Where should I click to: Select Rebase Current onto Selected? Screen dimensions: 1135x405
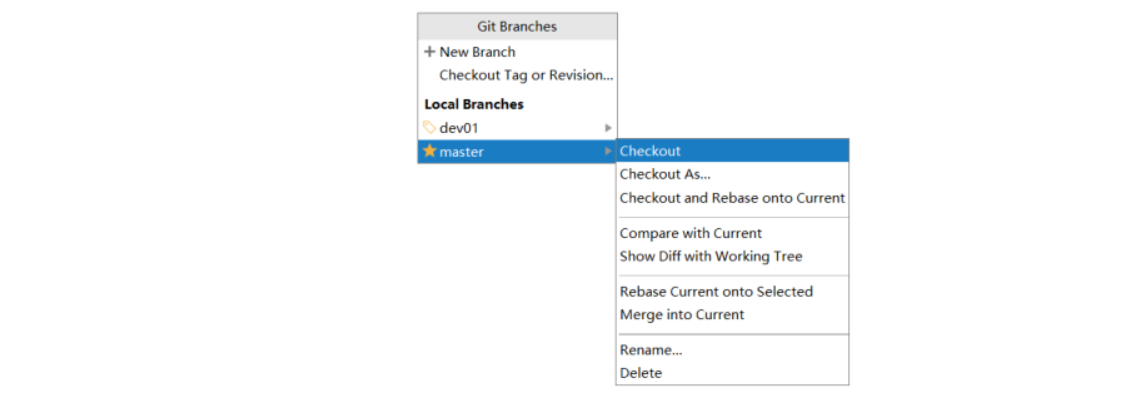(x=716, y=292)
